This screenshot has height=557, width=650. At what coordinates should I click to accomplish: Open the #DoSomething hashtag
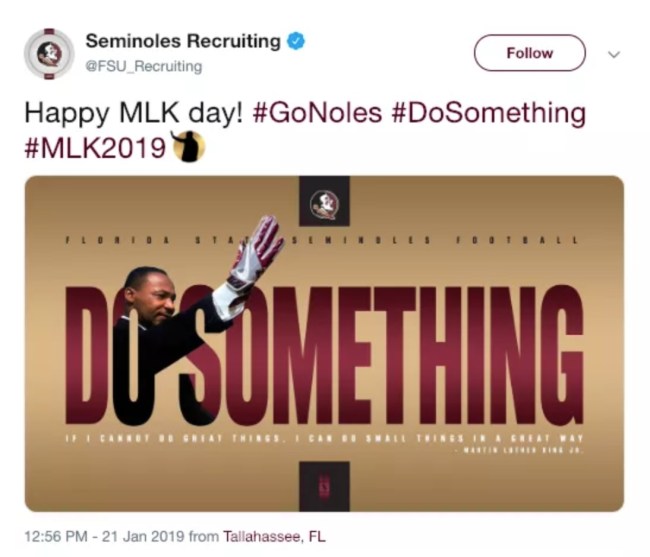(488, 112)
